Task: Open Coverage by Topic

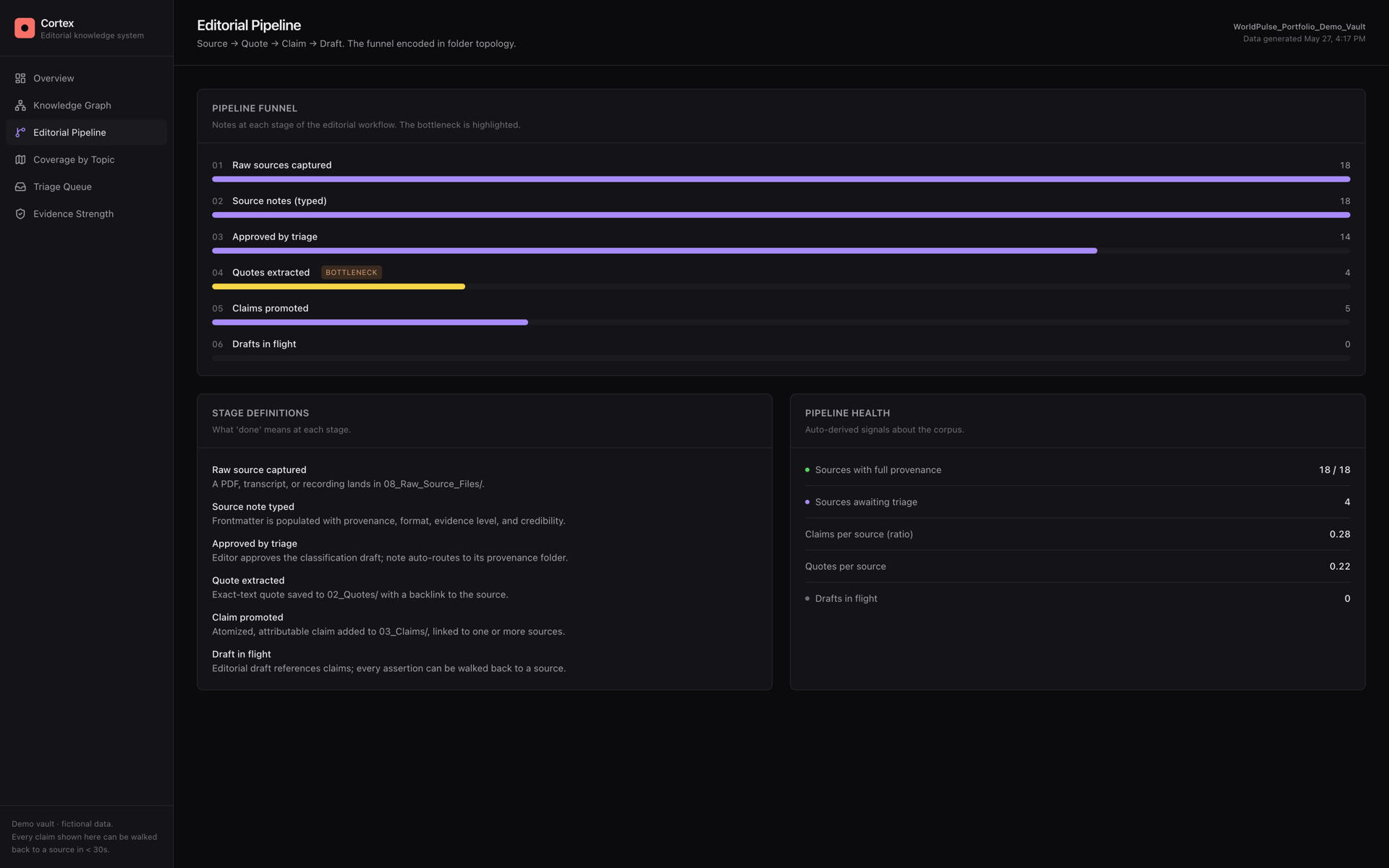Action: 86,160
